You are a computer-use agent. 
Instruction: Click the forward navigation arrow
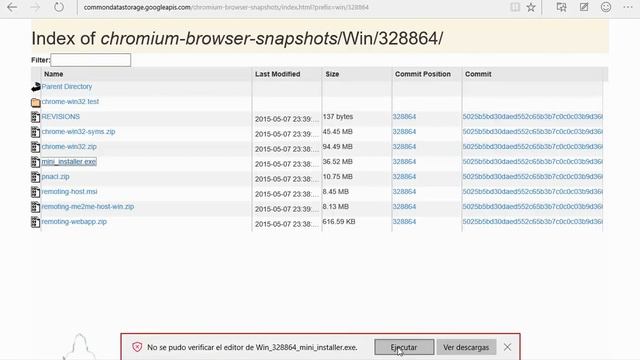(x=35, y=7)
